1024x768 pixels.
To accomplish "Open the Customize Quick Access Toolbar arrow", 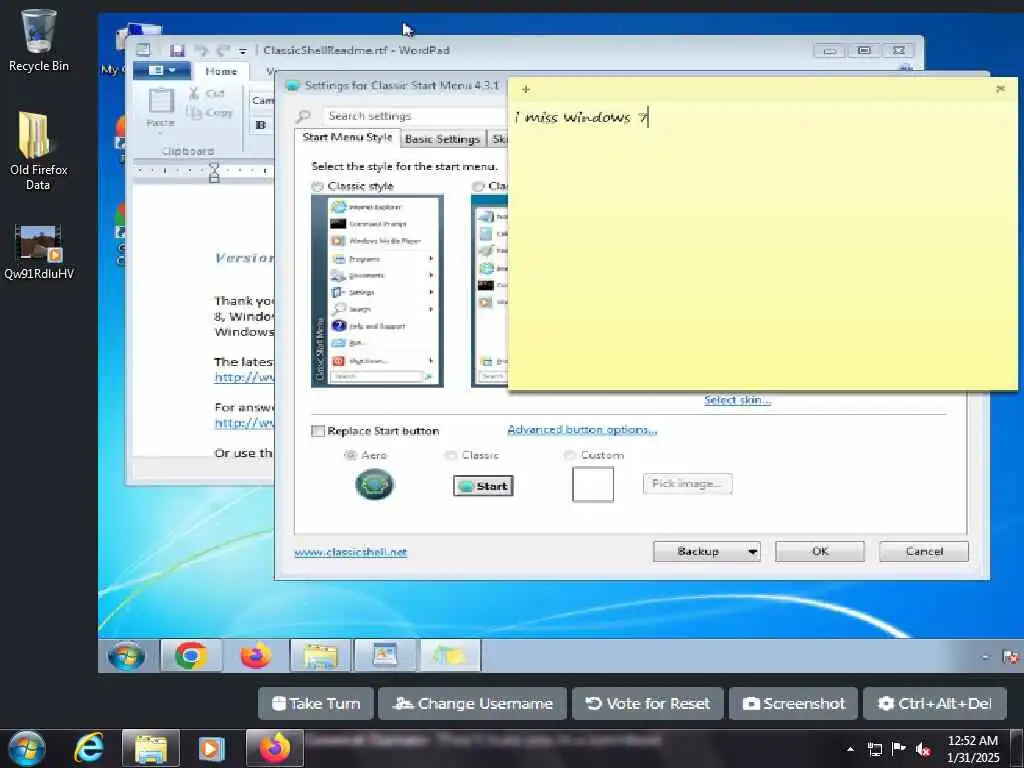I will [x=242, y=51].
